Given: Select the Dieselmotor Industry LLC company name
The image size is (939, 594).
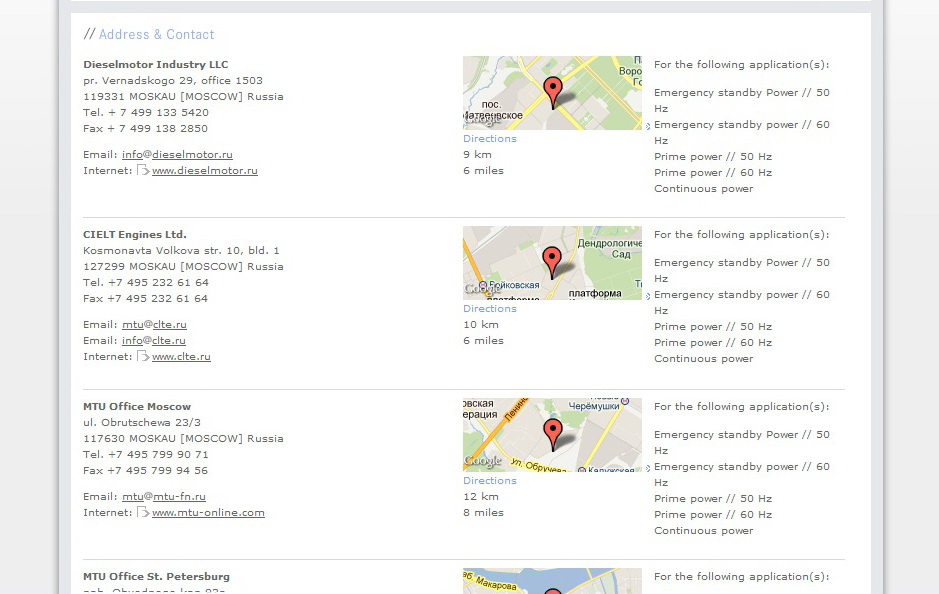Looking at the screenshot, I should tap(156, 64).
